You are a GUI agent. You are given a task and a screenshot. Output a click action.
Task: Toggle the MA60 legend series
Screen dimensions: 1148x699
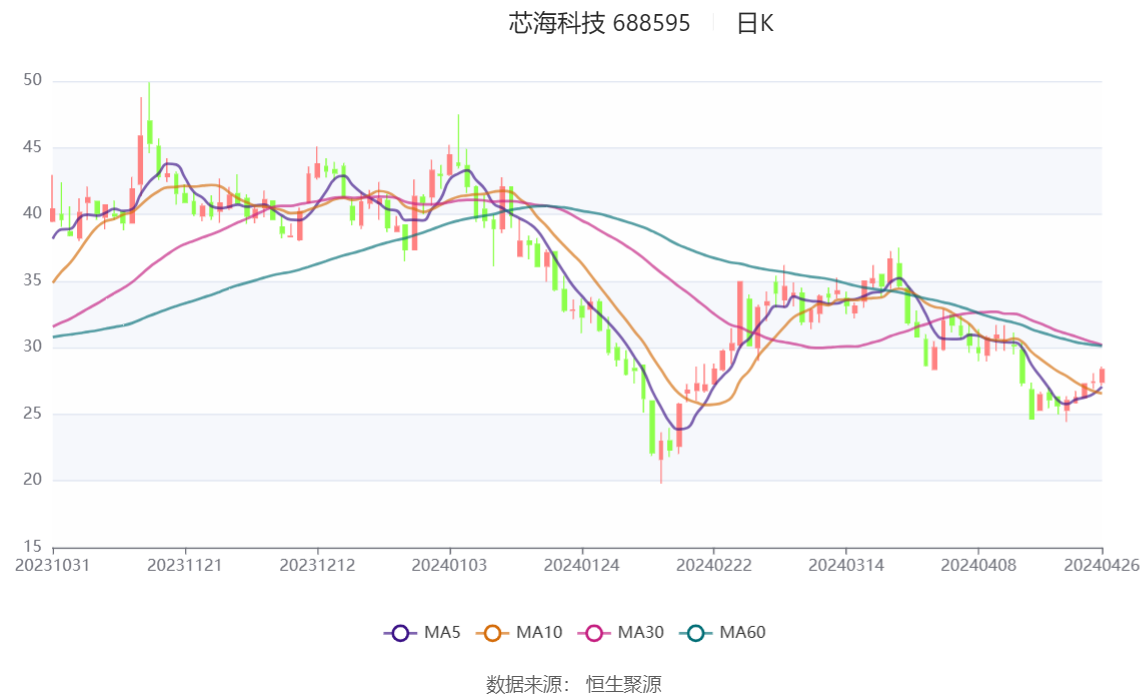pos(723,632)
